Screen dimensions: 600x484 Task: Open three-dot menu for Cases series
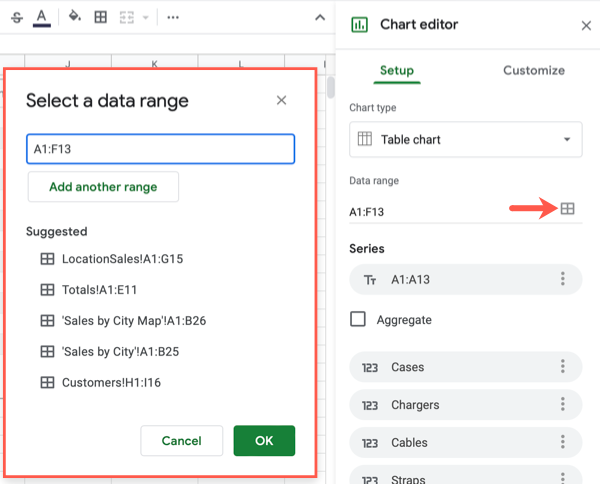[563, 367]
